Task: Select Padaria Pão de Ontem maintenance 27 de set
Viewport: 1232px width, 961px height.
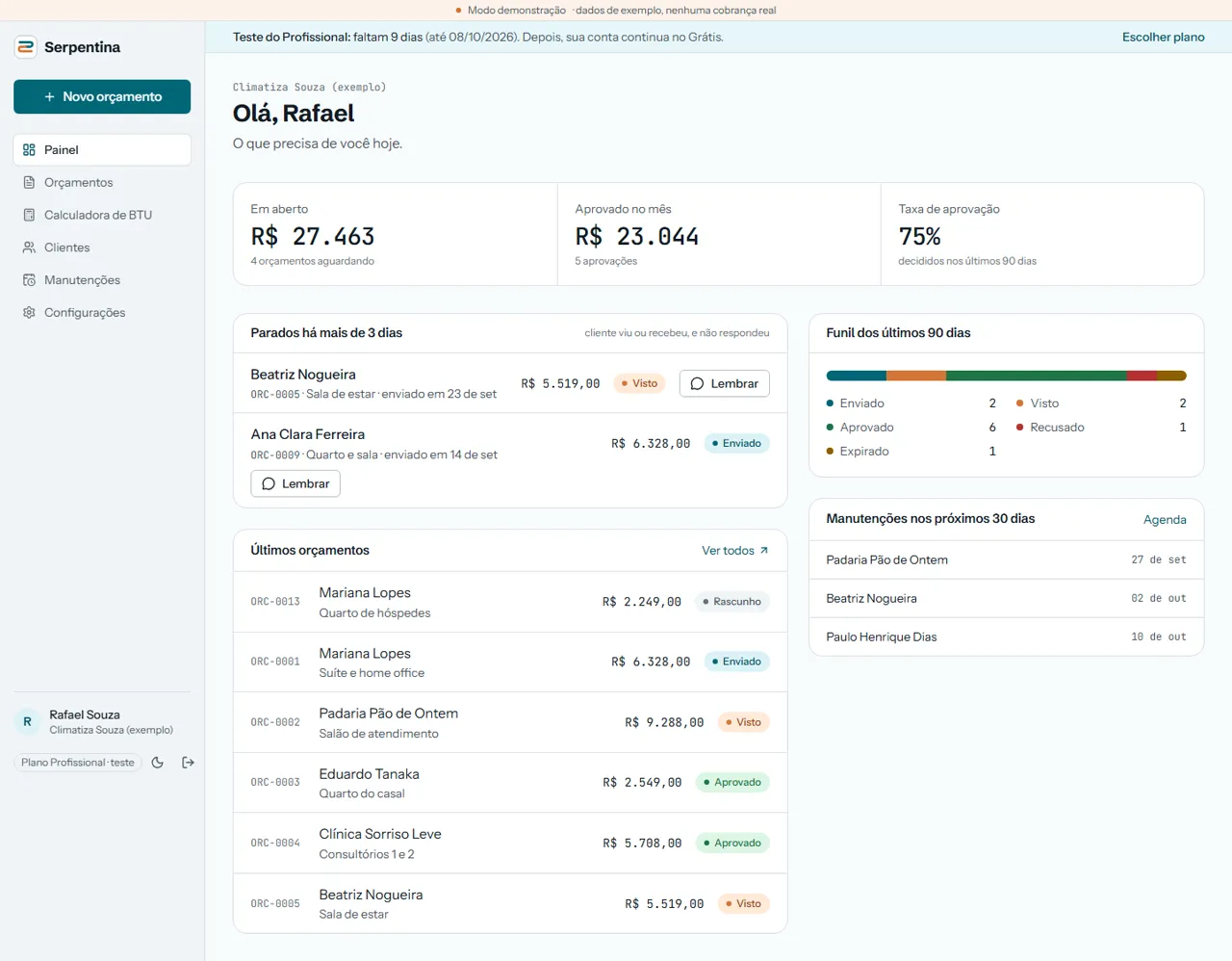Action: [x=1007, y=559]
